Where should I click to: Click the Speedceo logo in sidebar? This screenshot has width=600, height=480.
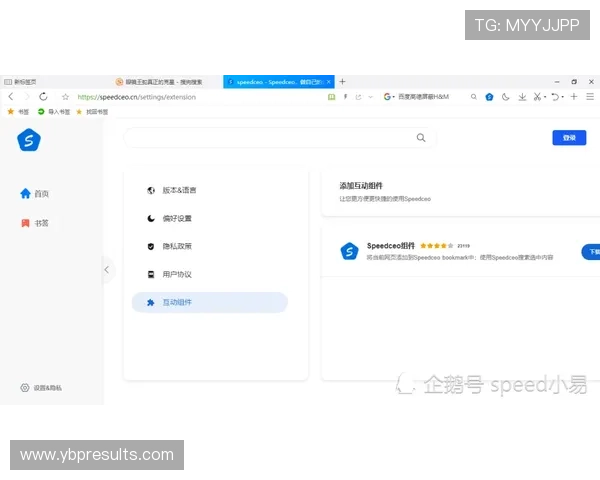click(x=29, y=140)
